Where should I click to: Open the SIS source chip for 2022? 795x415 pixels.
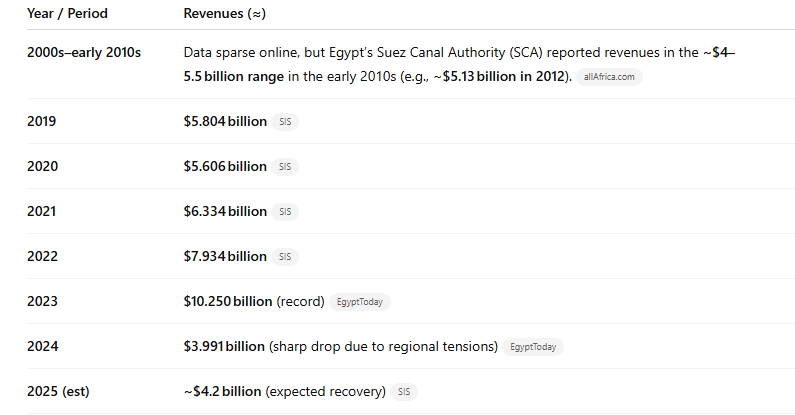pyautogui.click(x=285, y=257)
